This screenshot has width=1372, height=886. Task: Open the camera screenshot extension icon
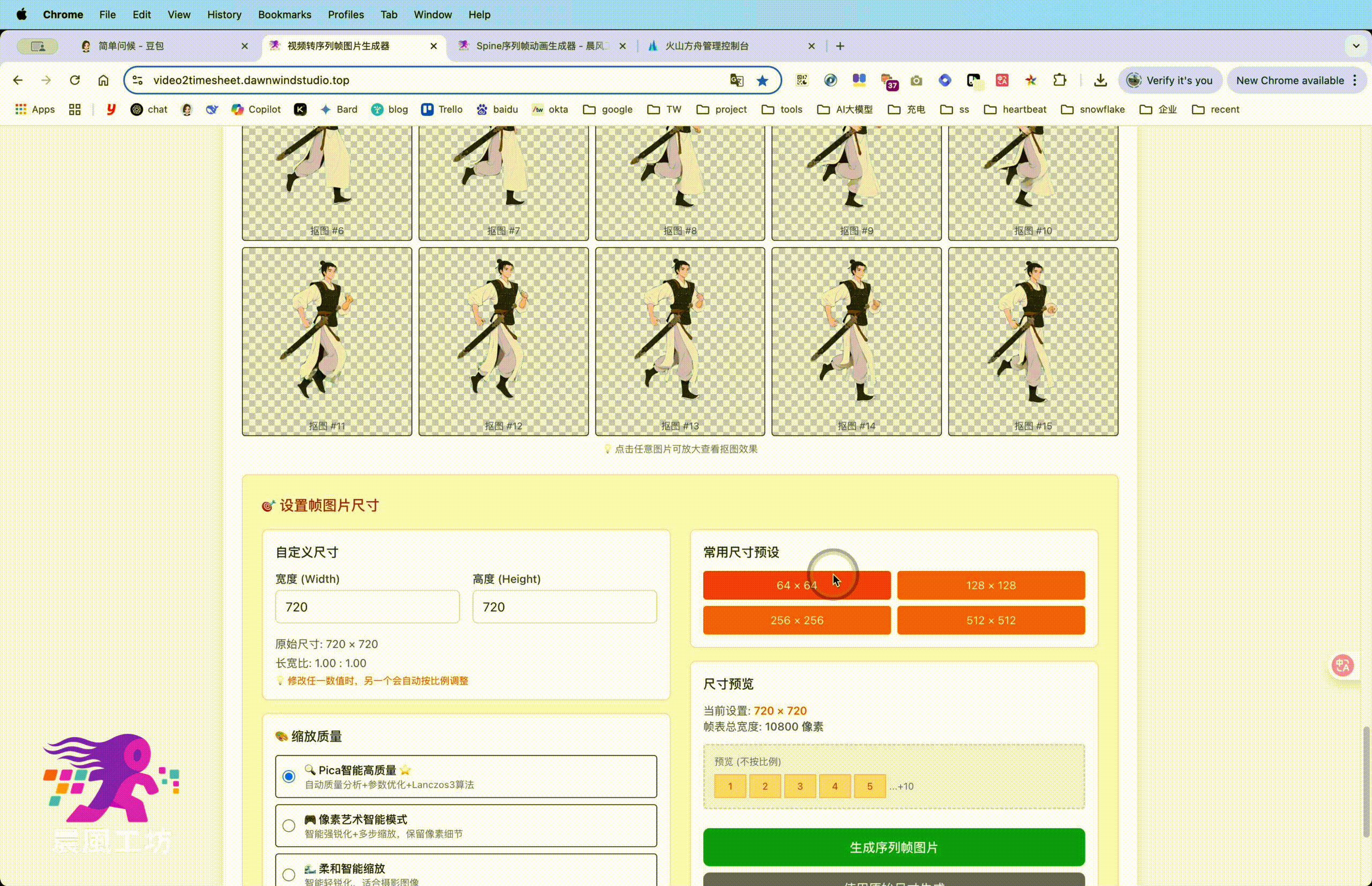(x=916, y=80)
